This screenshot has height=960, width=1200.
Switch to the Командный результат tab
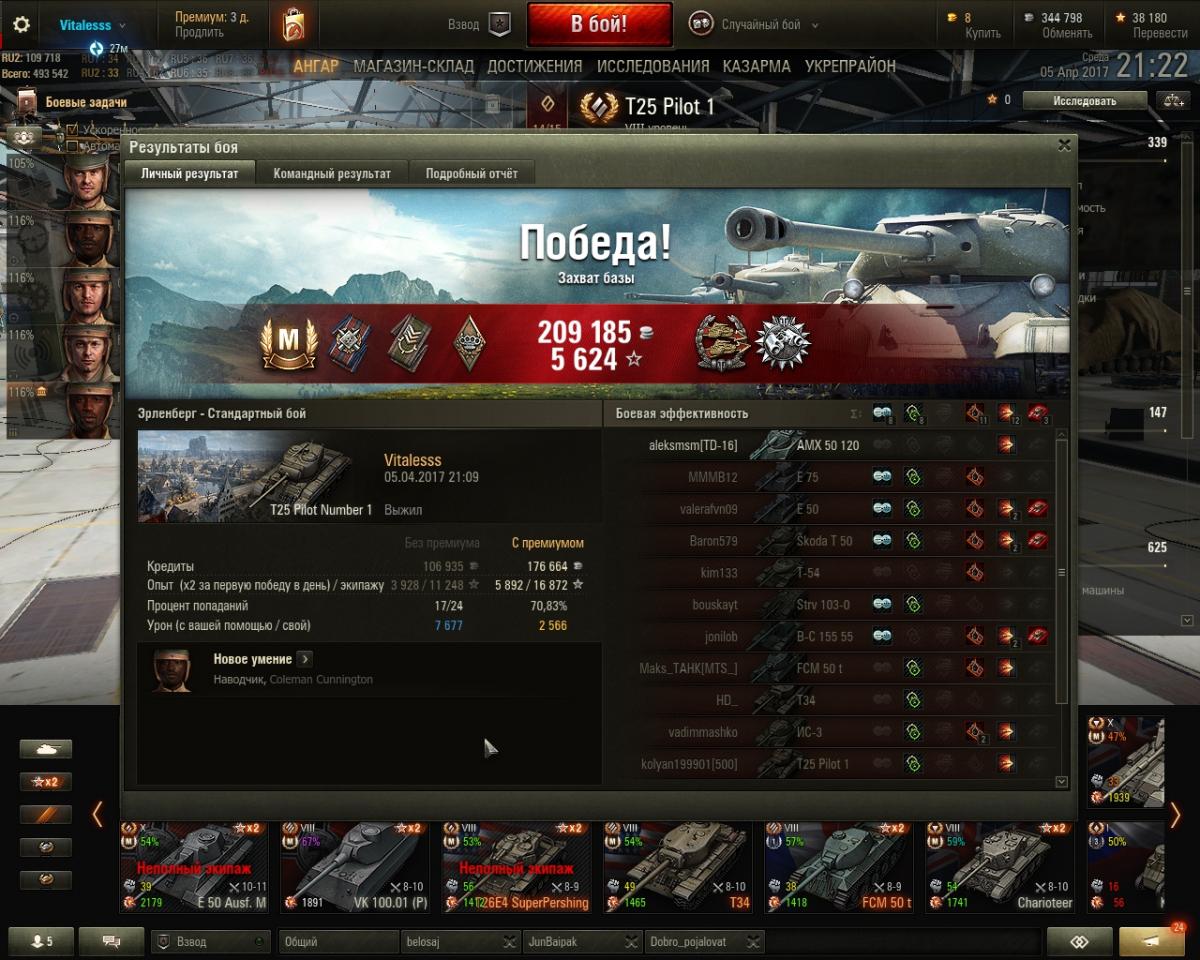click(x=332, y=173)
